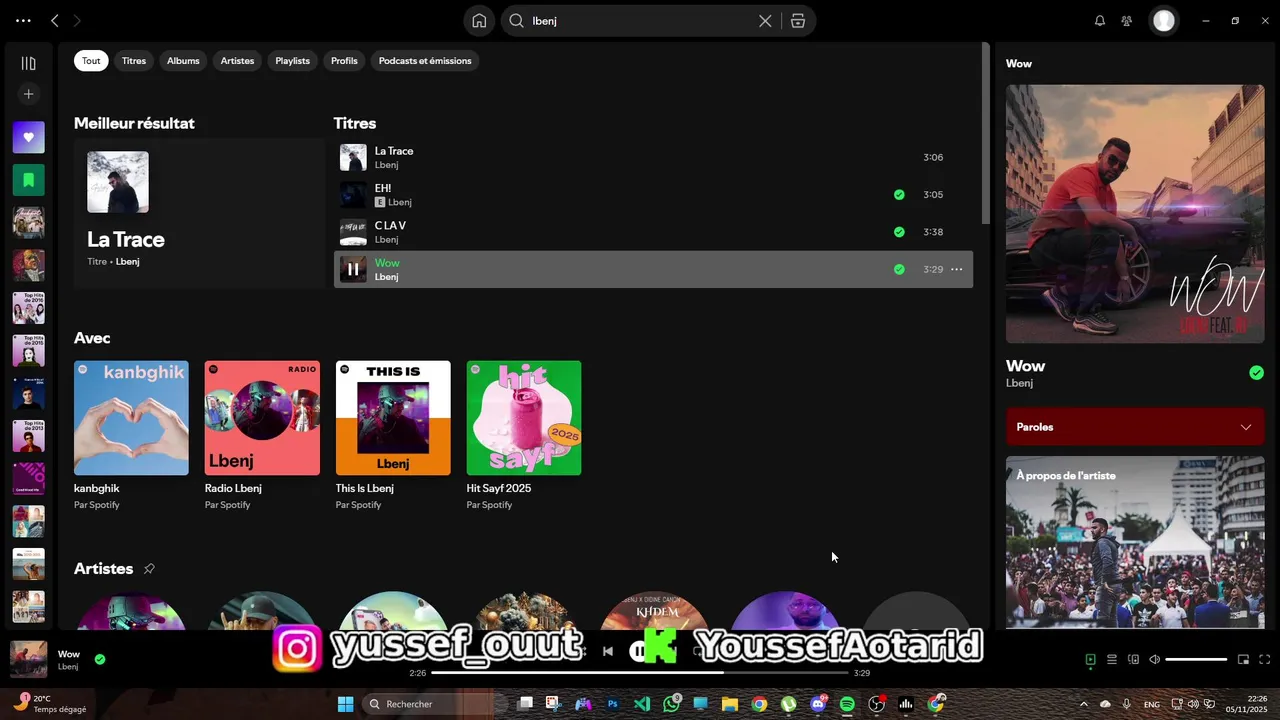Create a playlist with the plus icon
This screenshot has height=720, width=1280.
click(x=28, y=94)
